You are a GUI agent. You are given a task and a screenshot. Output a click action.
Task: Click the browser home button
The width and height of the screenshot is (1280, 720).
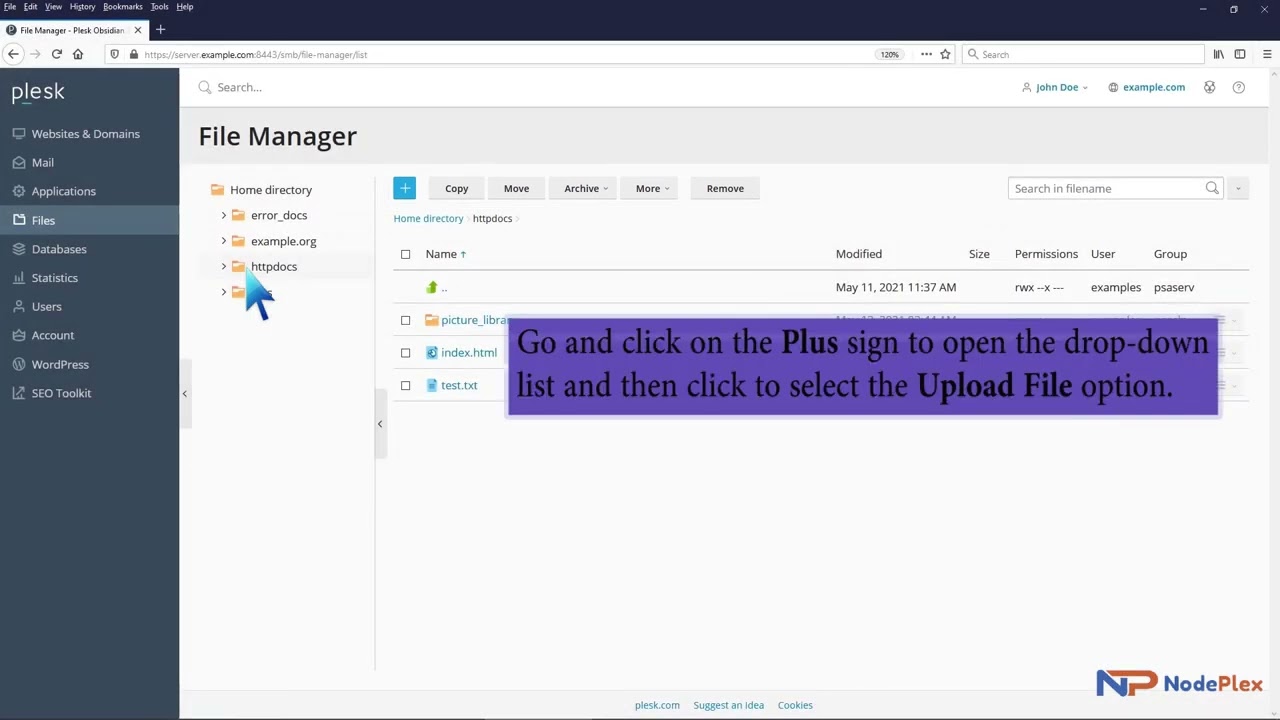coord(78,54)
